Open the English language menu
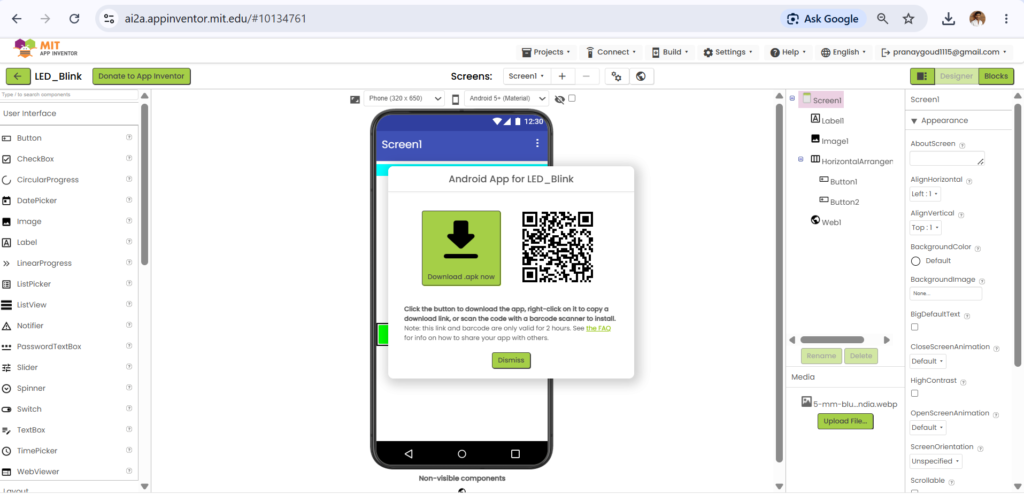 pyautogui.click(x=844, y=52)
